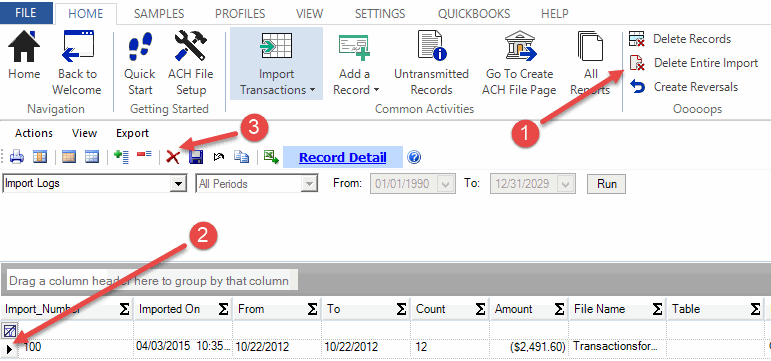Viewport: 771px width, 361px height.
Task: Click the Run button
Action: coord(607,184)
